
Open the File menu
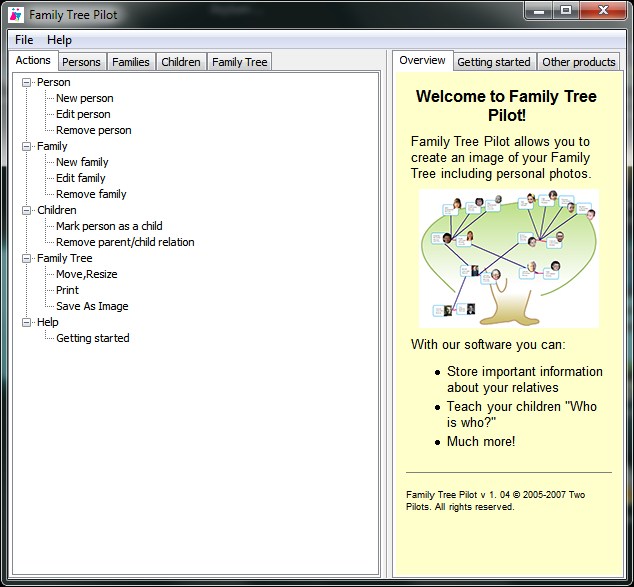[24, 40]
